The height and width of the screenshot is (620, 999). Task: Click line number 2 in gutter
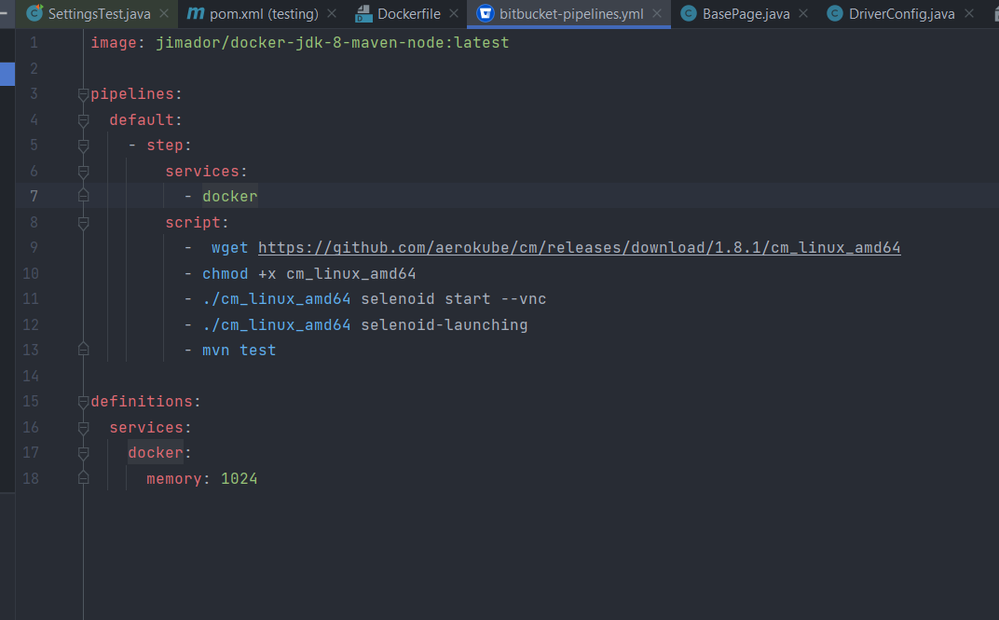(34, 68)
